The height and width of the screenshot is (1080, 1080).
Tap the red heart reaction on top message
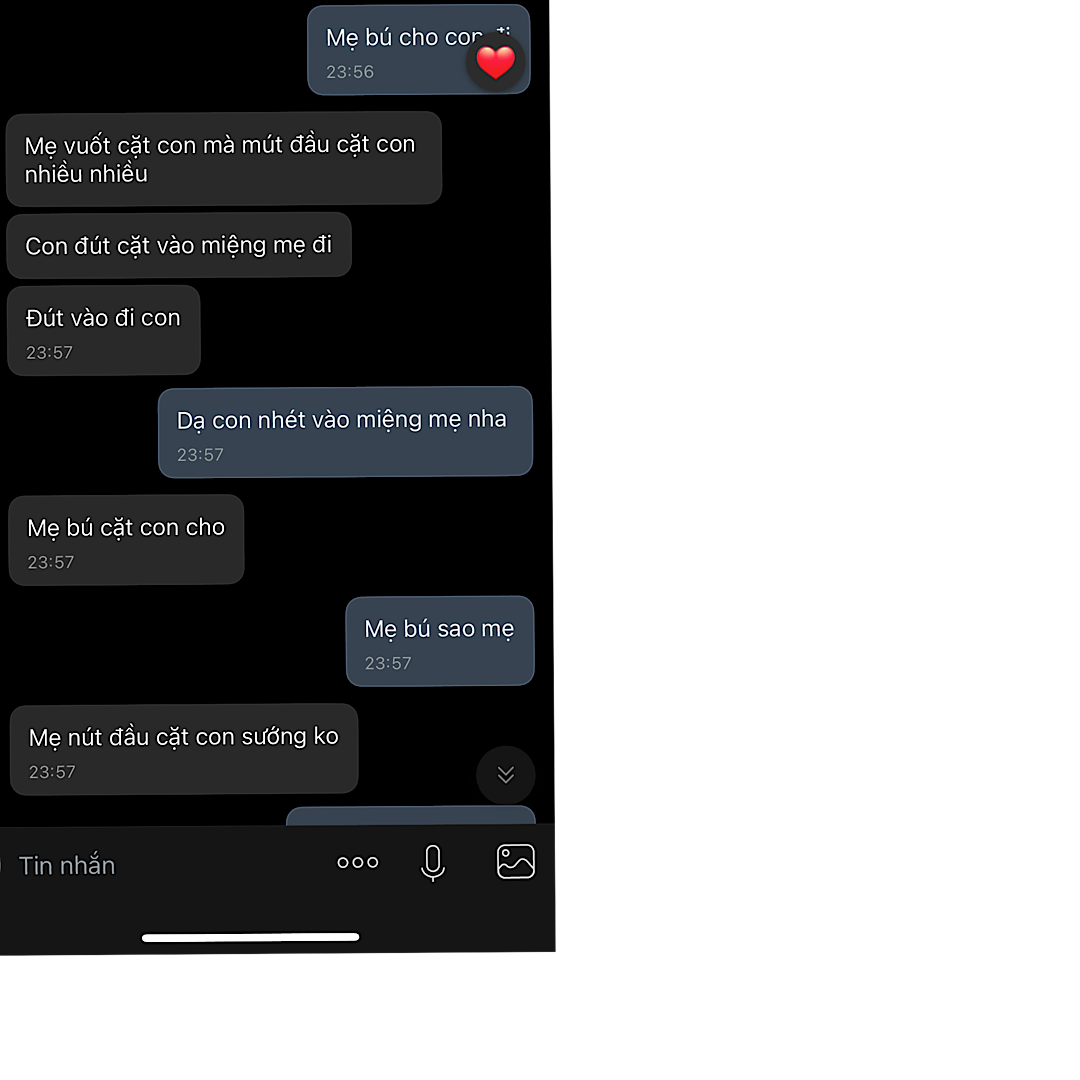495,63
